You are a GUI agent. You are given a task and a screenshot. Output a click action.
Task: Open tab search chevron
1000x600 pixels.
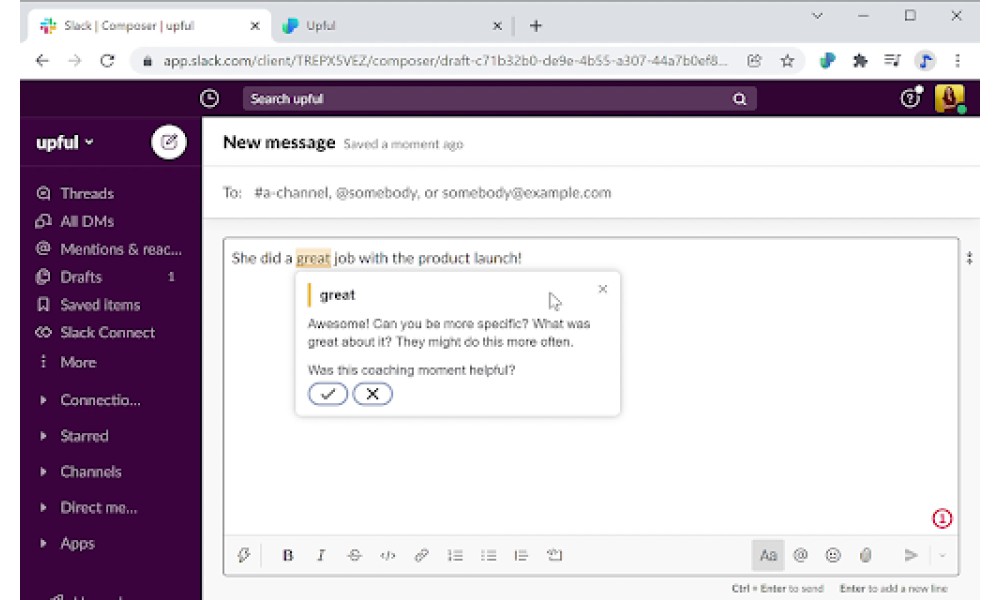click(x=817, y=16)
